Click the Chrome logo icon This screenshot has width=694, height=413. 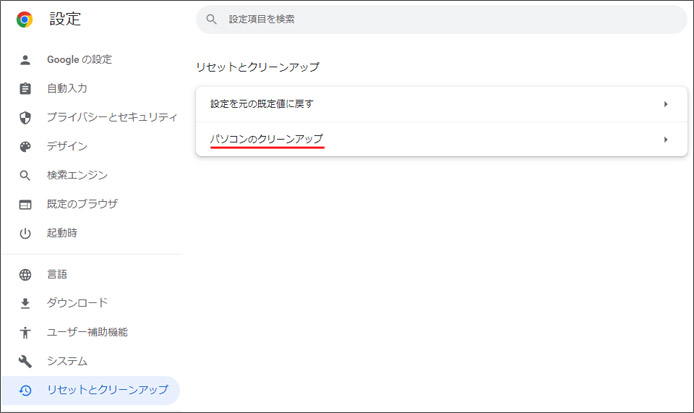(24, 19)
